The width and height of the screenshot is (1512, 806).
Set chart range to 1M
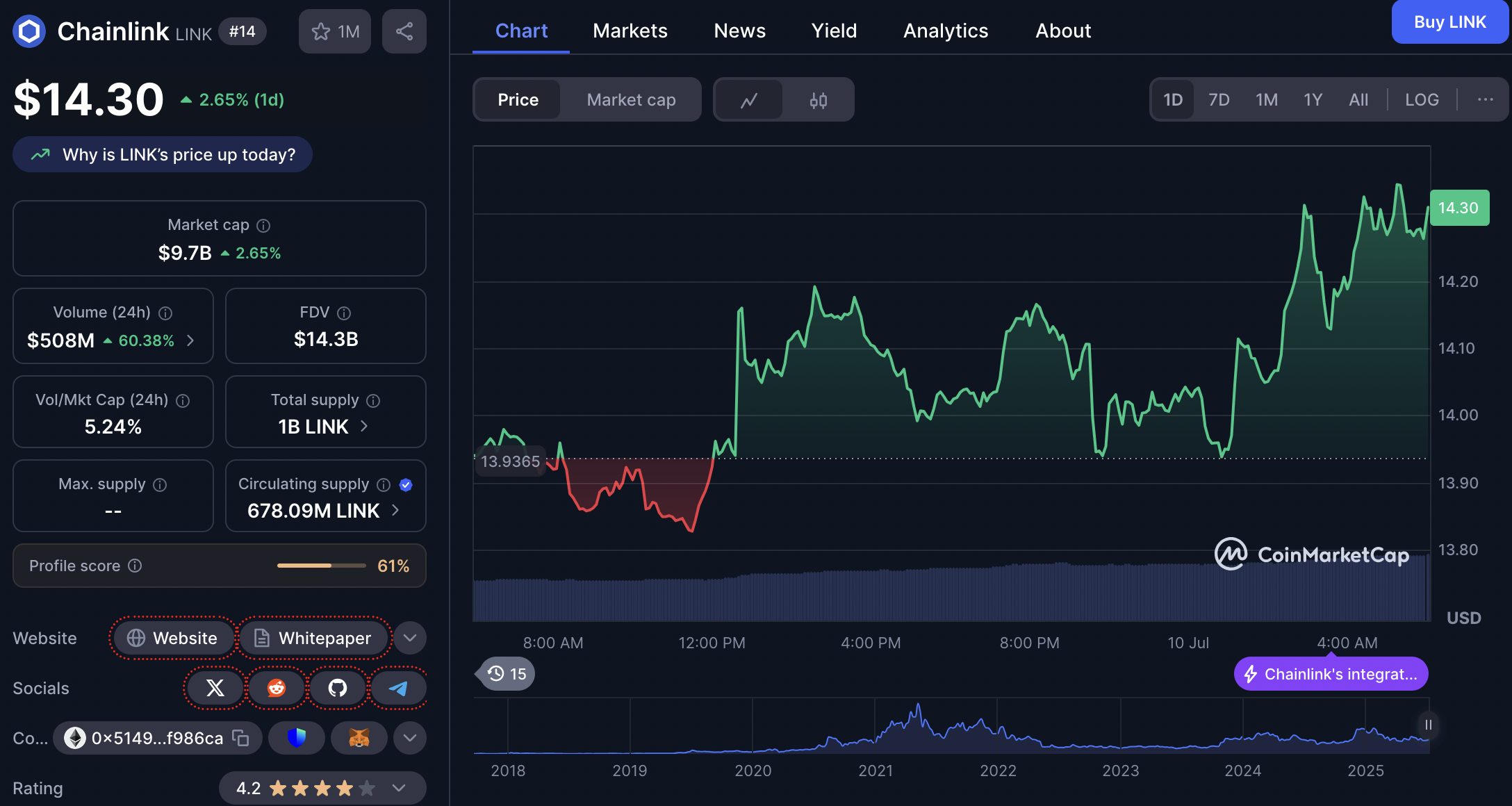click(1266, 99)
